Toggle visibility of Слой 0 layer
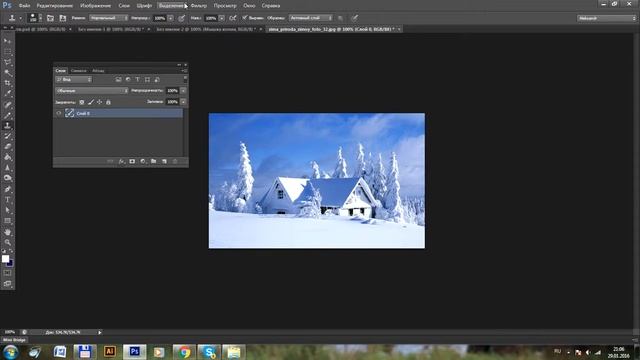Viewport: 640px width, 360px height. 59,113
